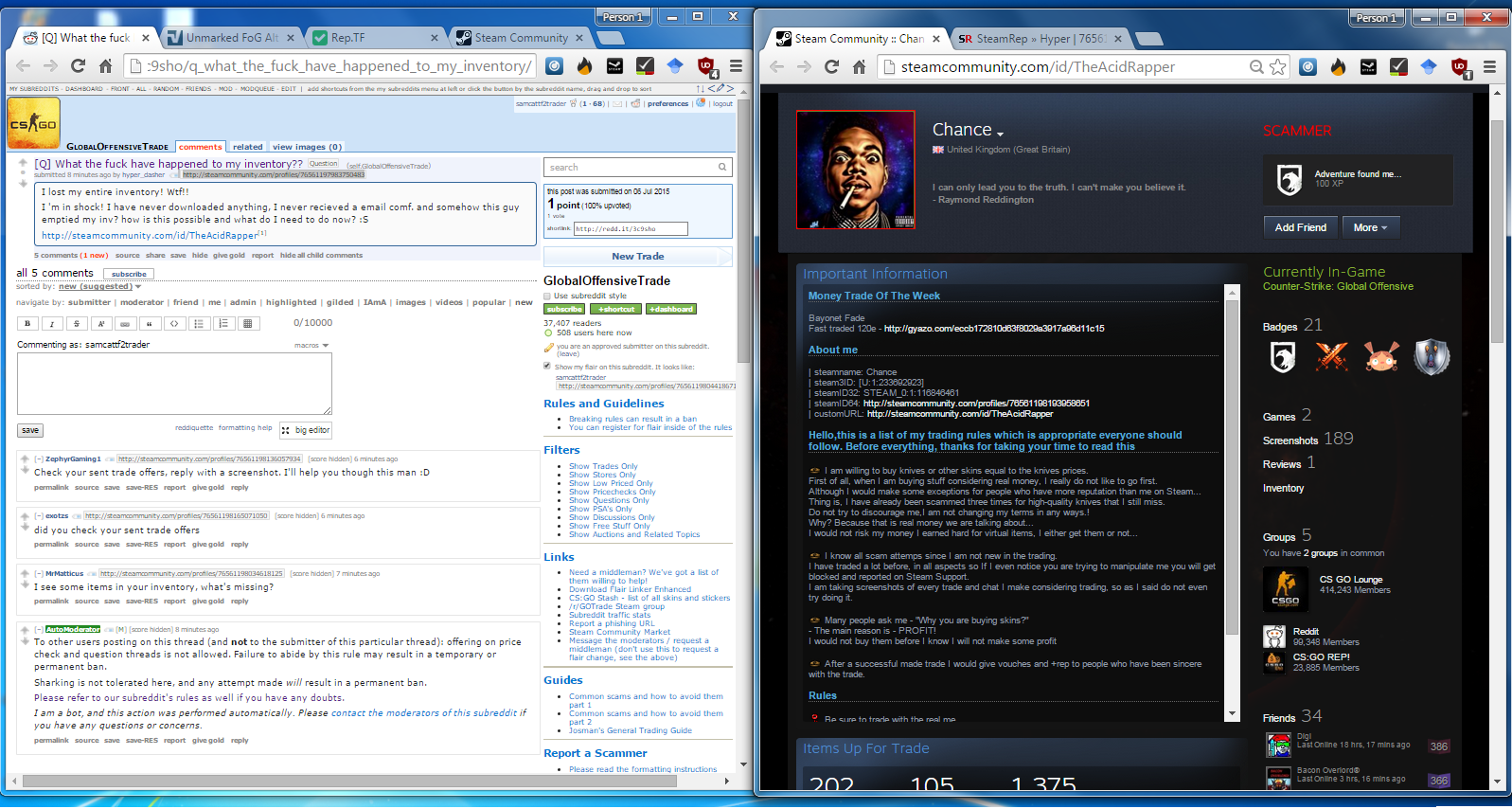1512x809 pixels.
Task: Click the bold formatting button in comment editor
Action: point(27,324)
